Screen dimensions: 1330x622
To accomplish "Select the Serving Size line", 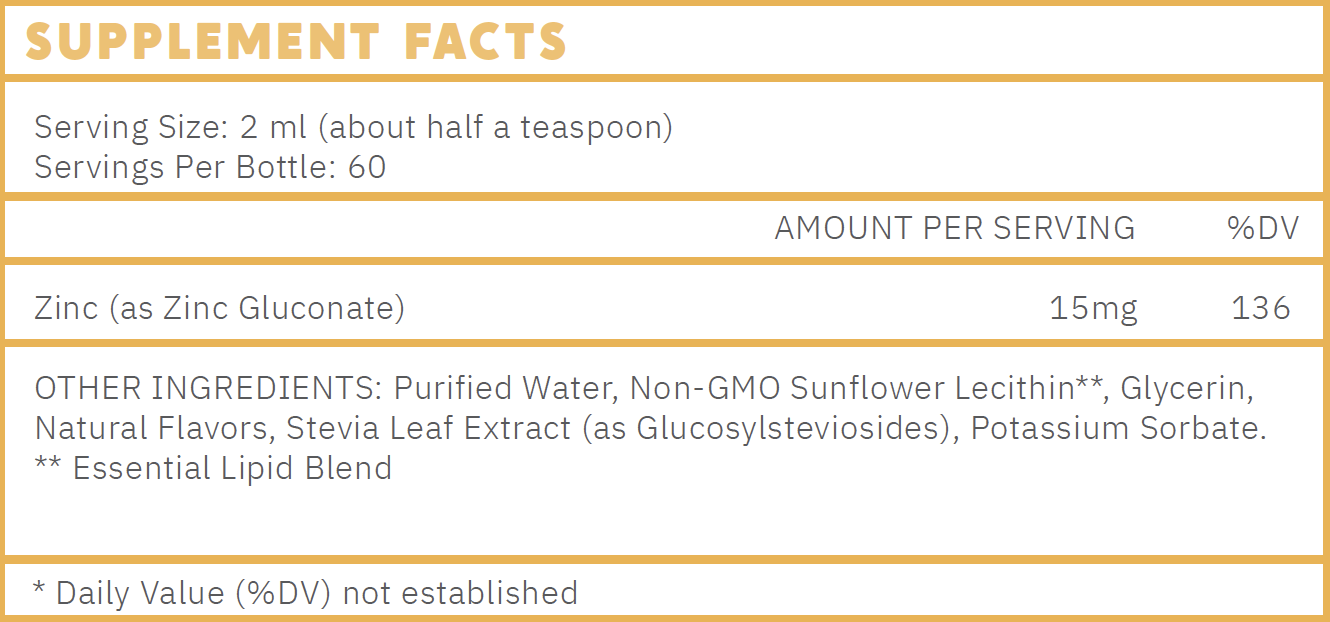I will point(354,127).
